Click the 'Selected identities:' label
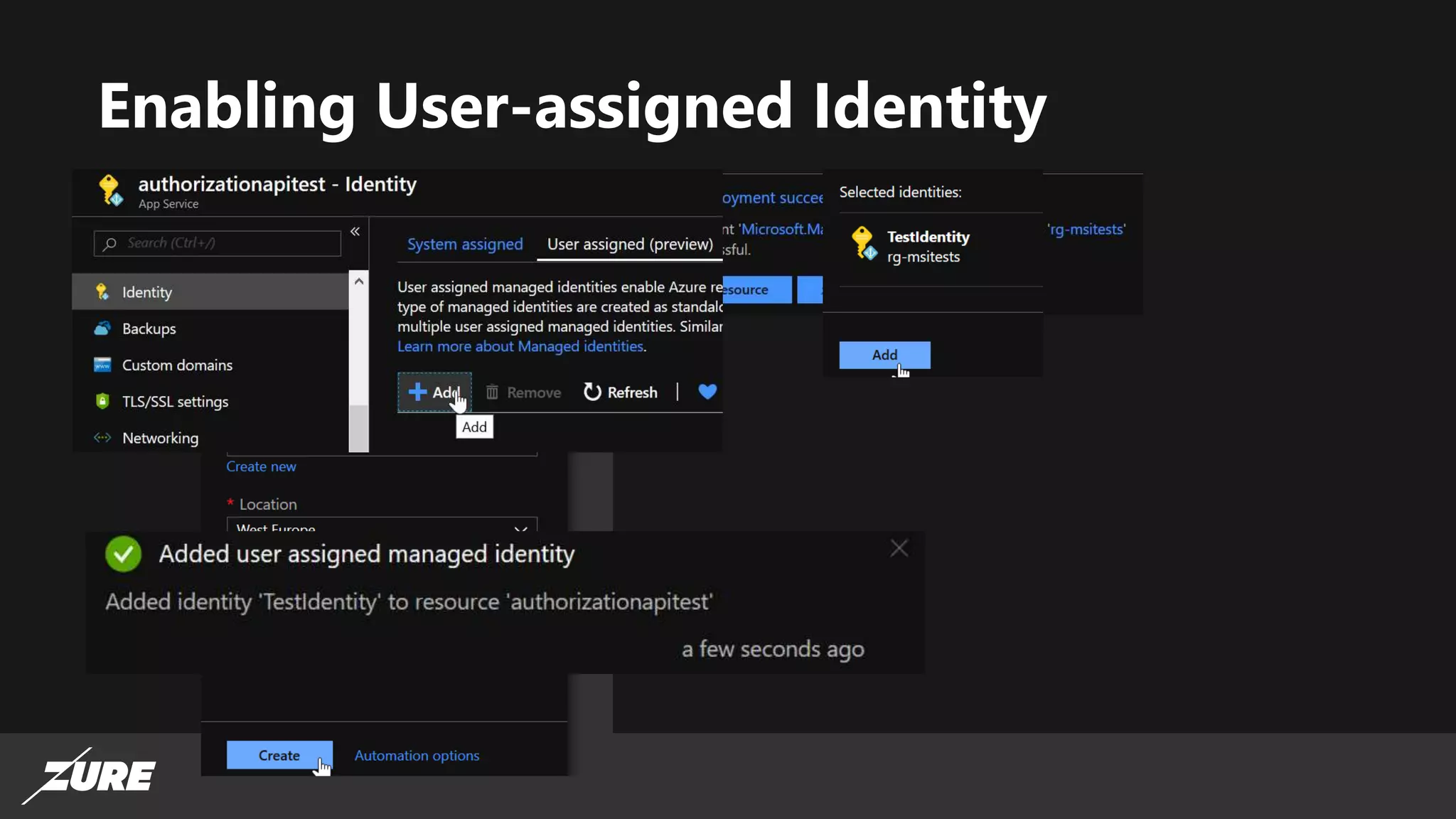Image resolution: width=1456 pixels, height=819 pixels. tap(900, 192)
